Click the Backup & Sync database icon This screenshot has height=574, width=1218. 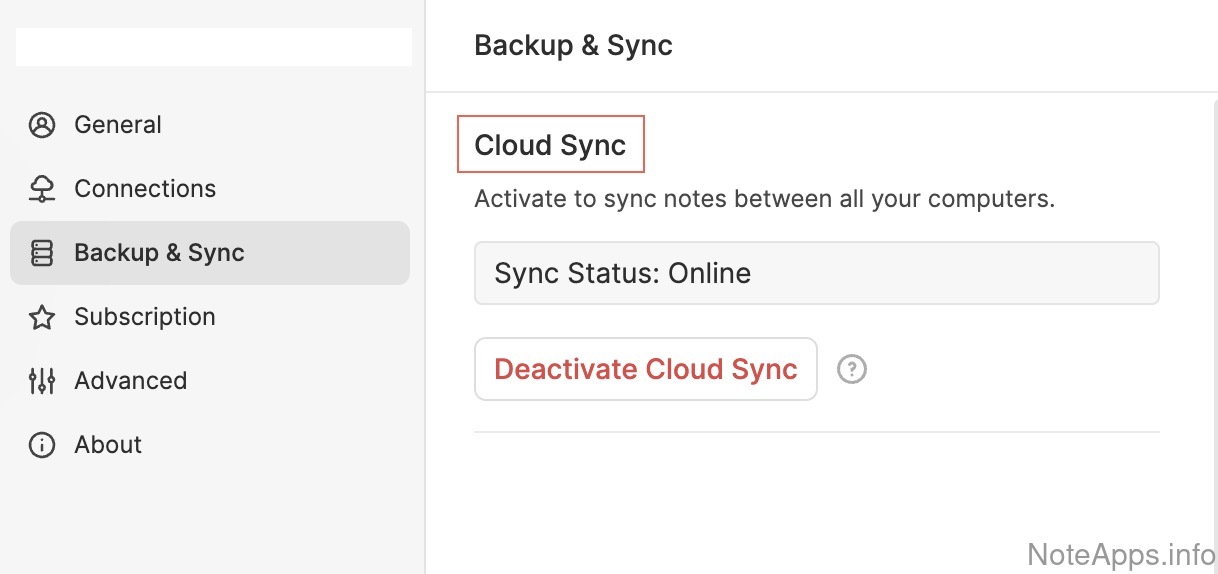coord(42,253)
